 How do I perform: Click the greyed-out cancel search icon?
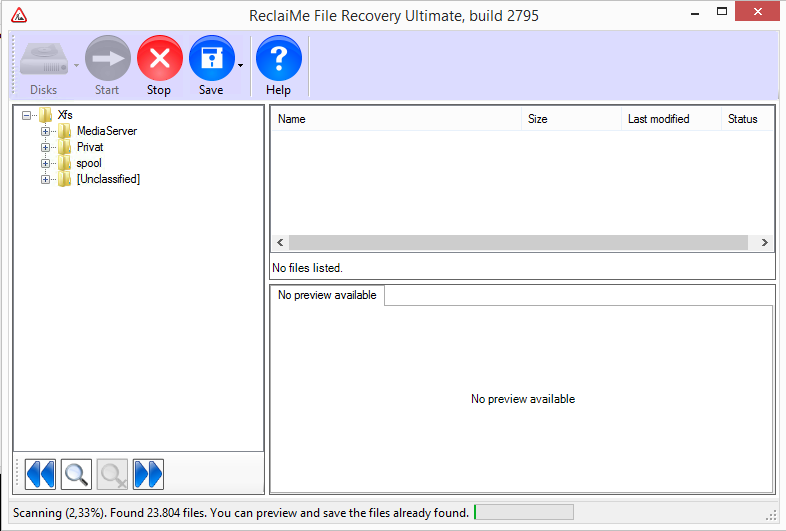tap(112, 474)
